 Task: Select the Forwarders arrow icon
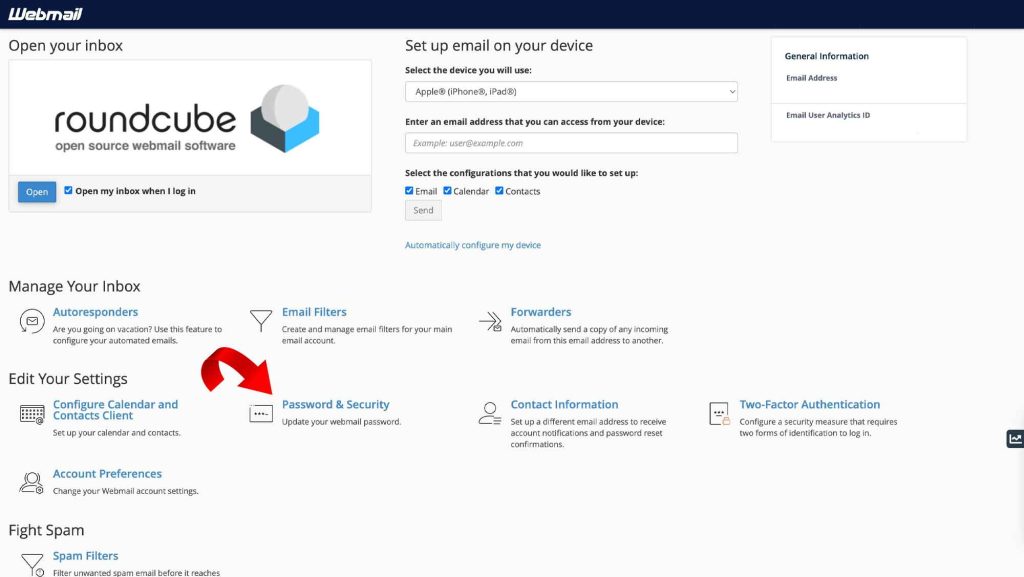[x=489, y=320]
